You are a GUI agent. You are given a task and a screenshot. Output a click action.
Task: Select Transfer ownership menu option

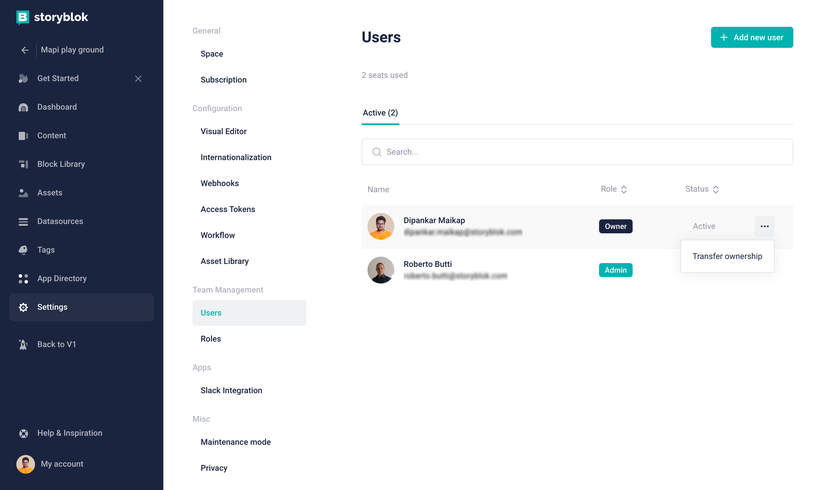point(727,256)
